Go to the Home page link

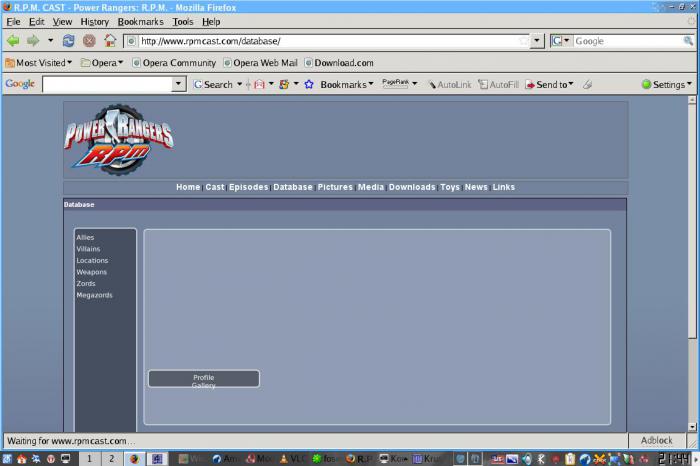[x=188, y=187]
